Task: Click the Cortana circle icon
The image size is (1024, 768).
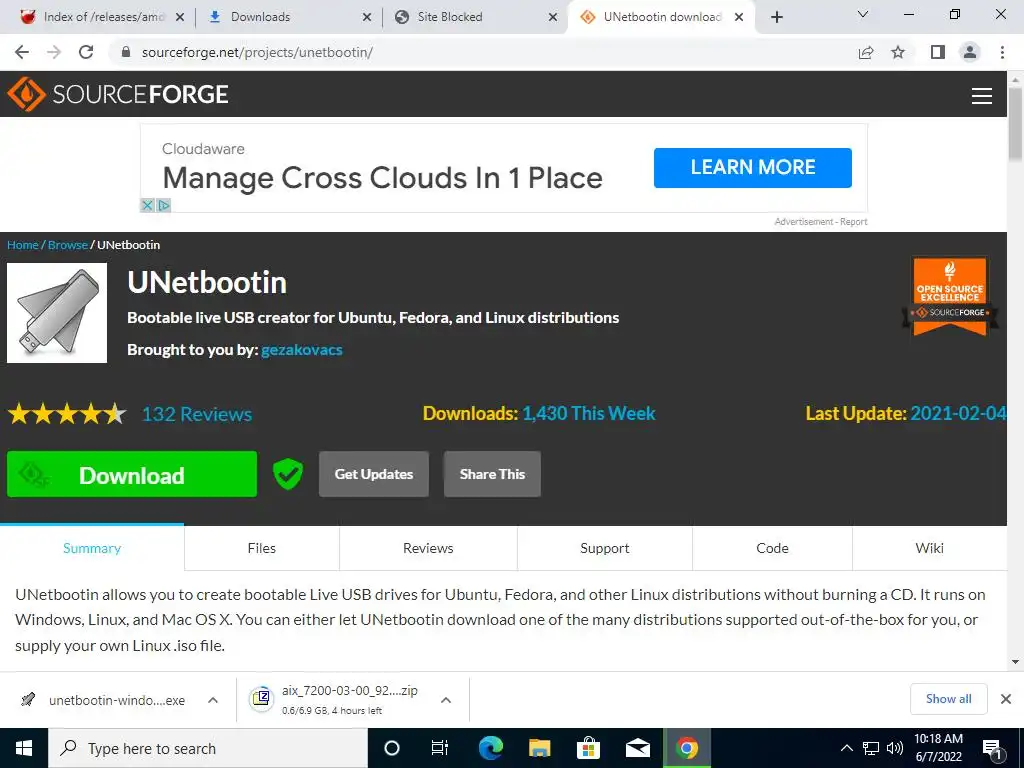Action: click(392, 748)
